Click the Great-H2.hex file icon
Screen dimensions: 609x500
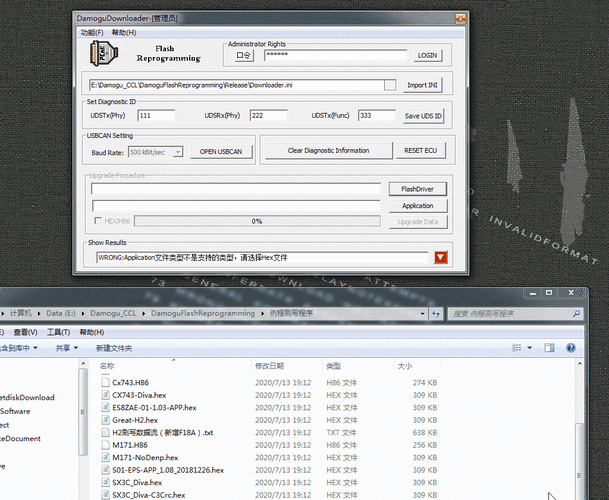105,420
